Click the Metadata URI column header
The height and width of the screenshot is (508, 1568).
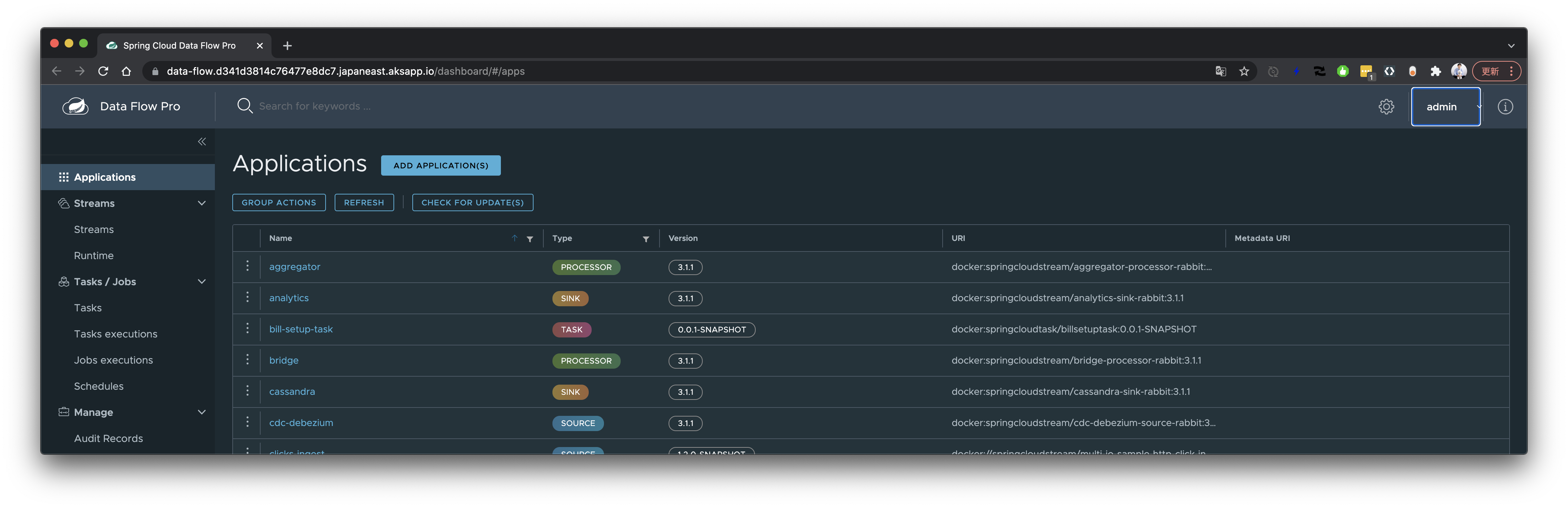click(x=1262, y=238)
